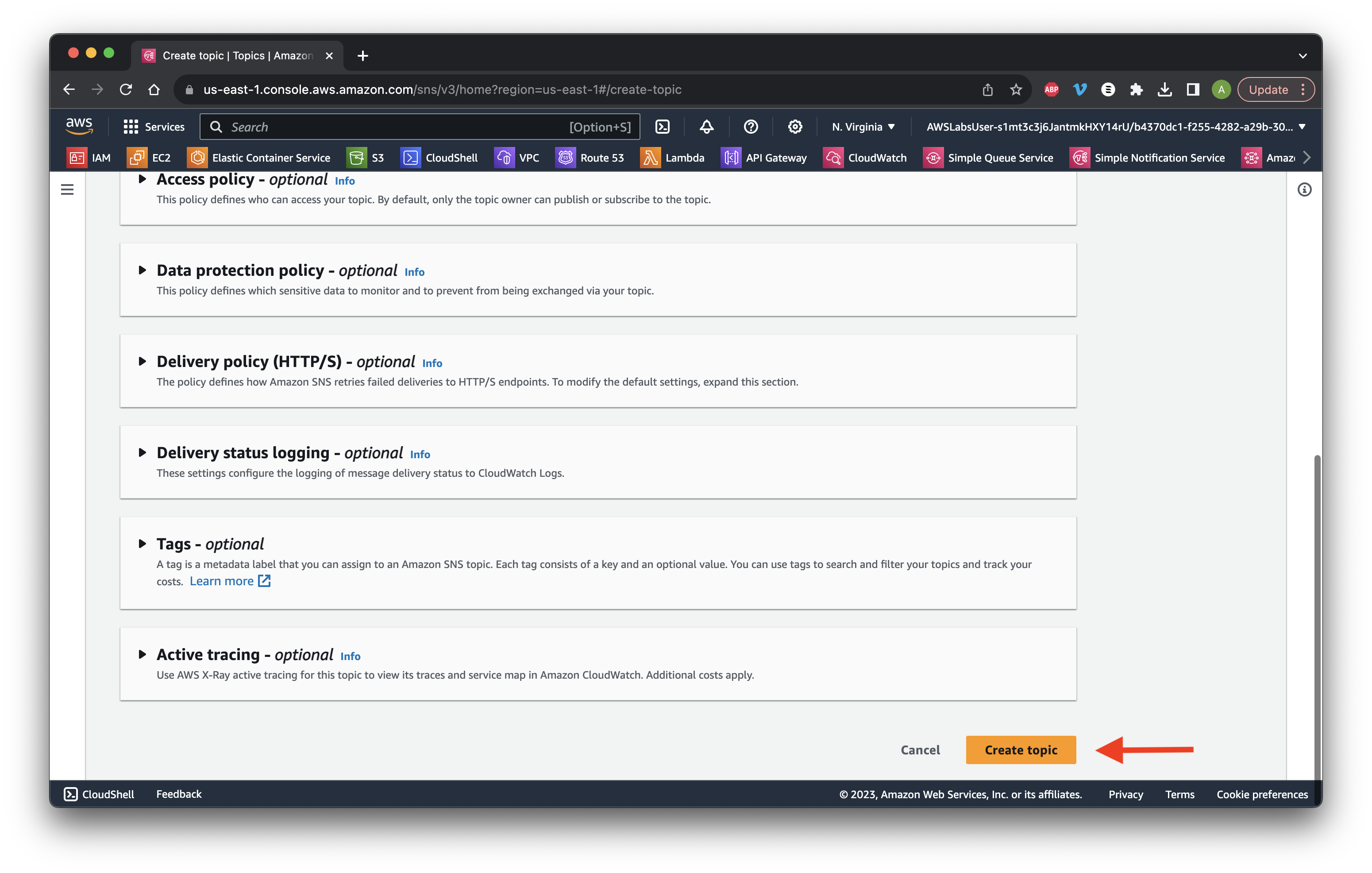Open the AWSLabsUser account dropdown
Image resolution: width=1372 pixels, height=873 pixels.
click(1116, 127)
